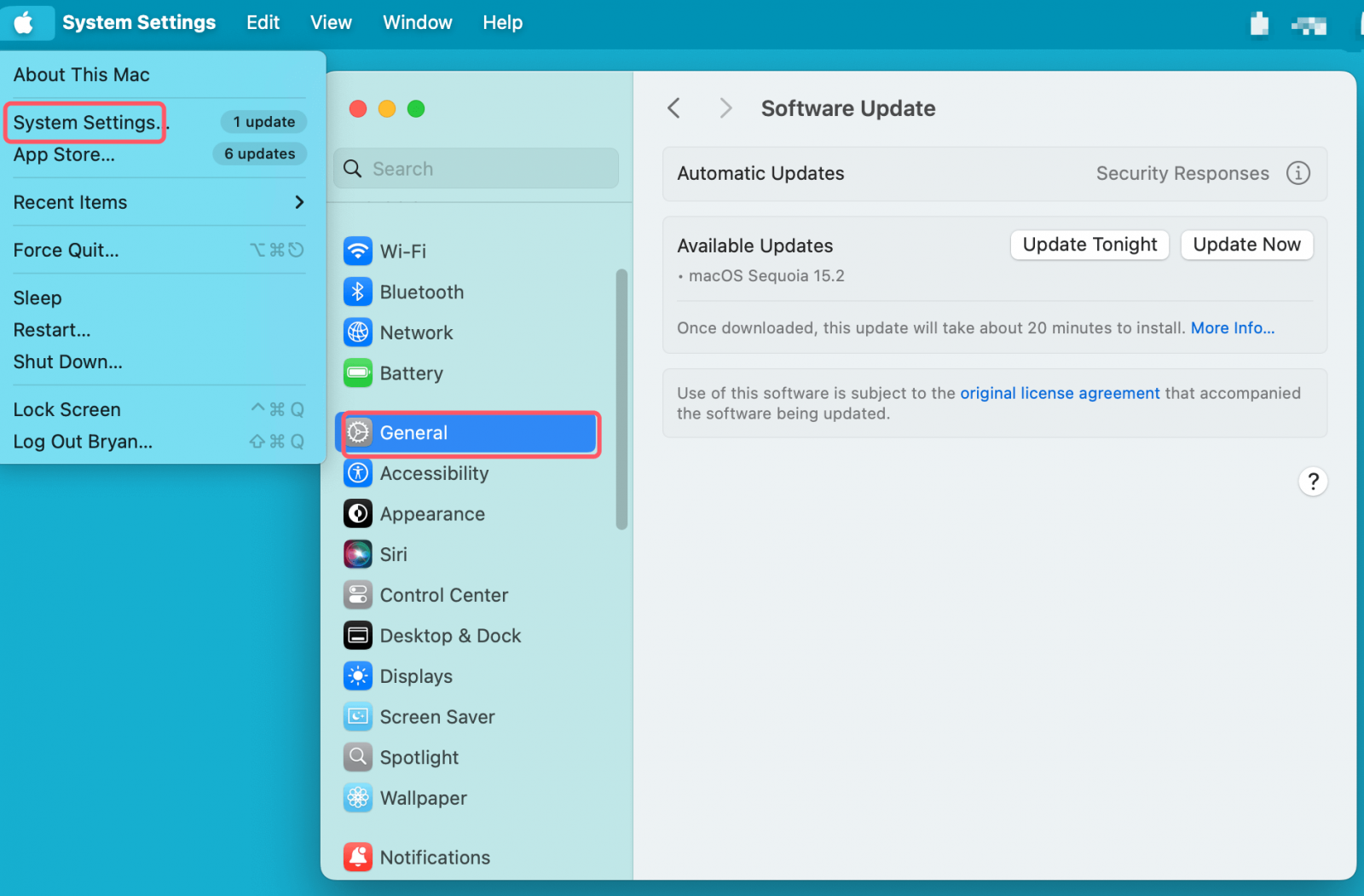Click the Automatic Updates info icon
The height and width of the screenshot is (896, 1364).
click(1298, 173)
